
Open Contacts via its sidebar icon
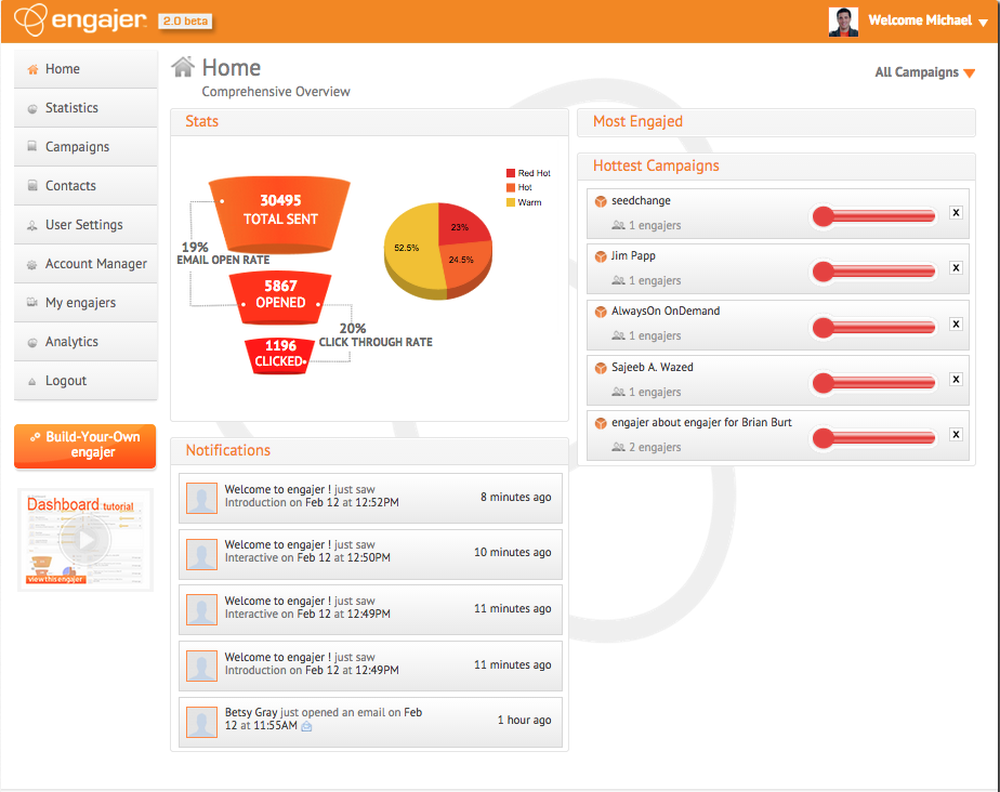coord(32,186)
